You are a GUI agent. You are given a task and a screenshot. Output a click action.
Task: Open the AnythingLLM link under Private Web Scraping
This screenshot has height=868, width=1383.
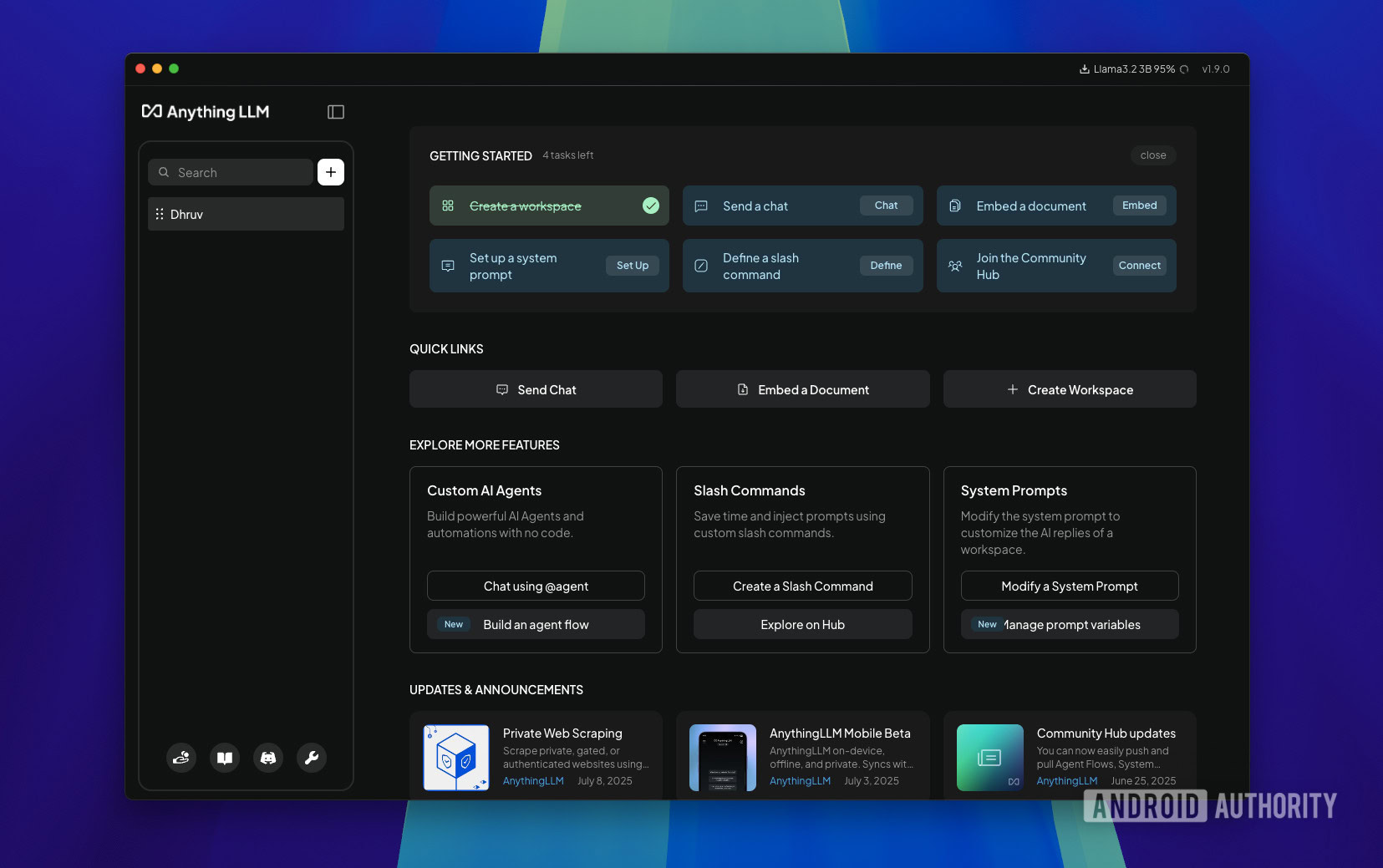532,781
